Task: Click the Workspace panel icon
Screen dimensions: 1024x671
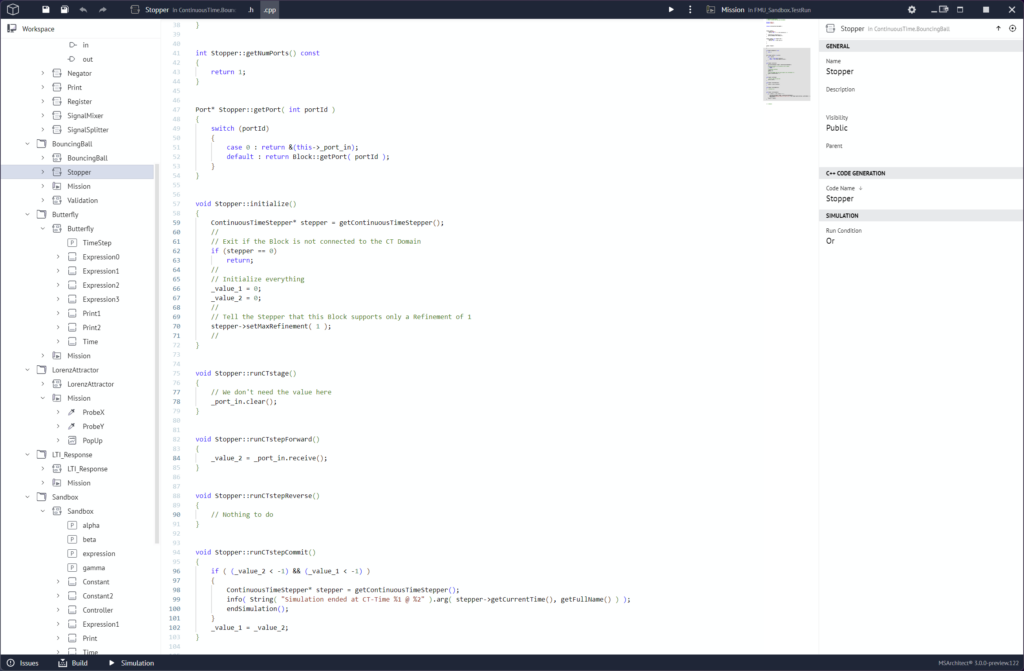Action: (12, 29)
